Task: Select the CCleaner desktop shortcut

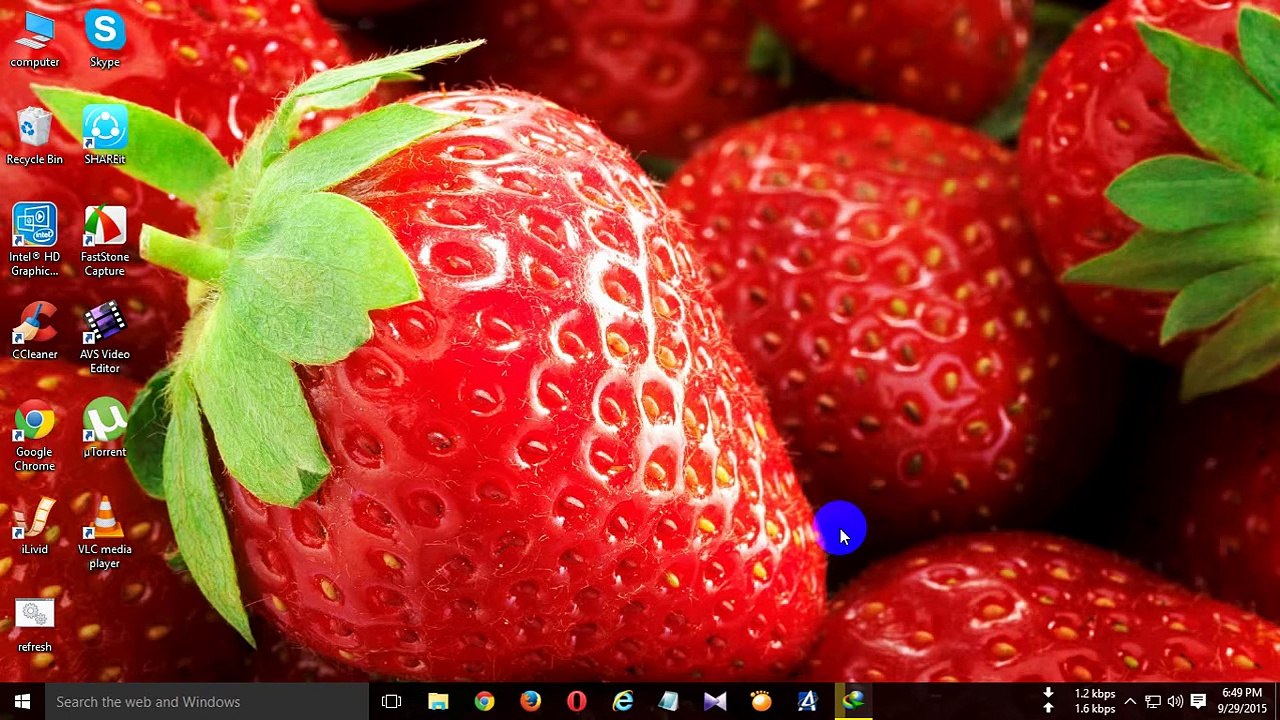Action: [x=35, y=332]
